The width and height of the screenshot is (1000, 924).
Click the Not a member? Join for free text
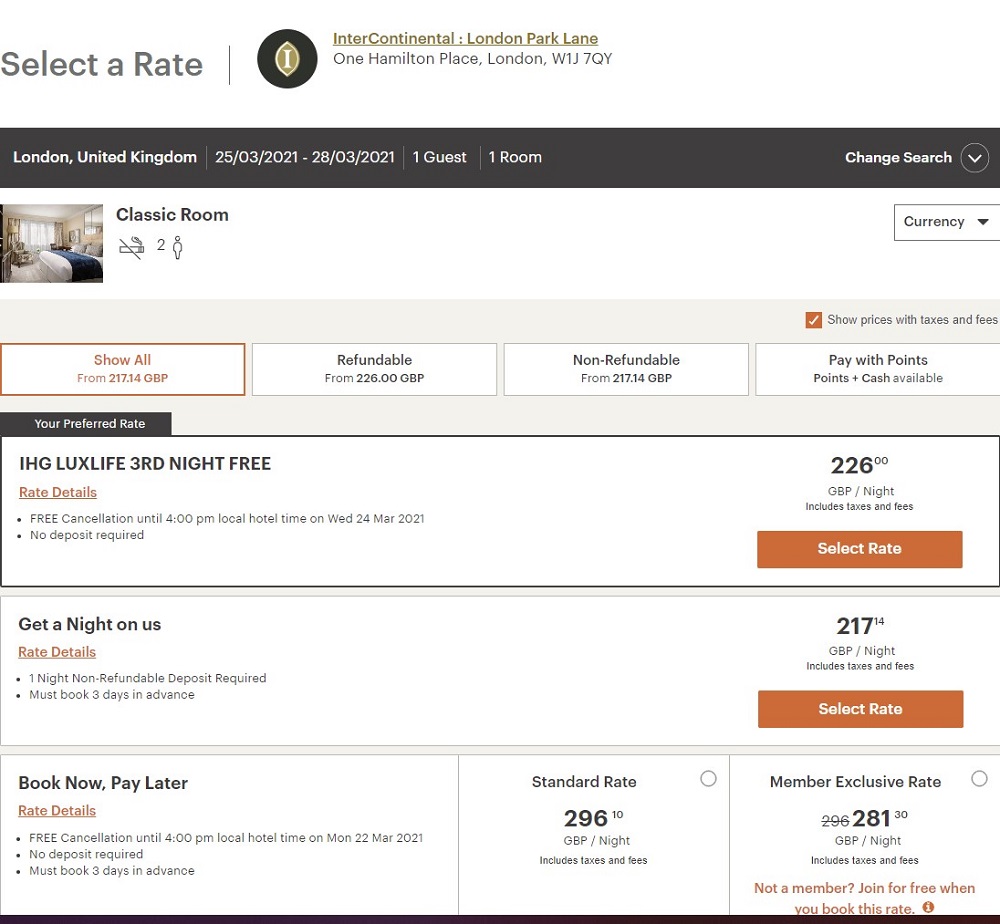pyautogui.click(x=864, y=898)
